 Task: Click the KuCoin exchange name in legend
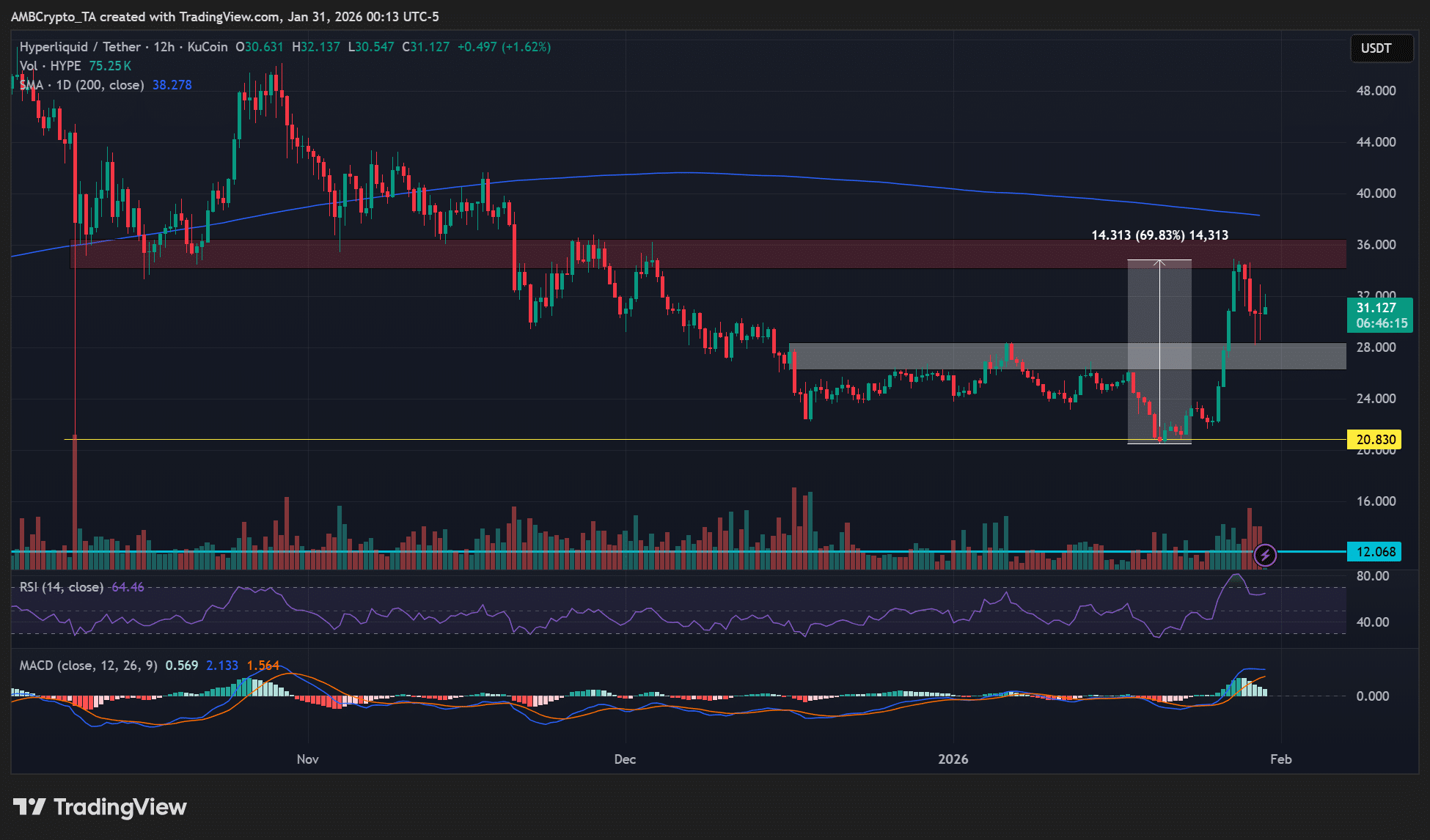[208, 47]
